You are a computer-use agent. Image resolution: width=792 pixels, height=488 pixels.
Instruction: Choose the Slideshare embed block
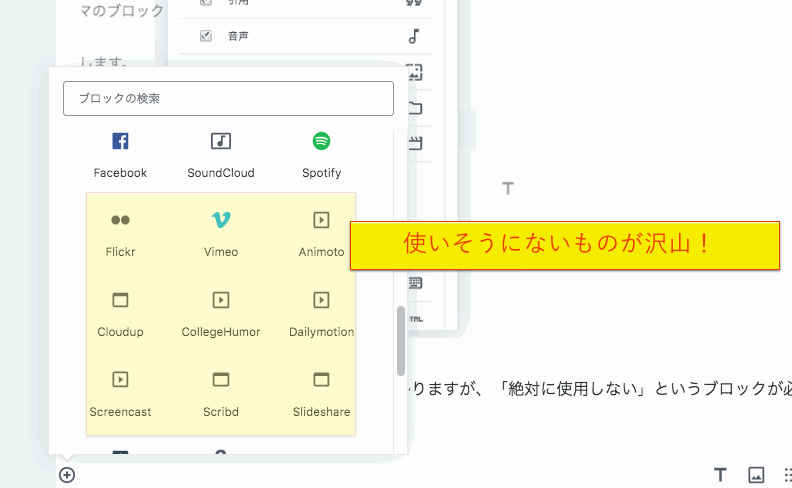(x=321, y=394)
